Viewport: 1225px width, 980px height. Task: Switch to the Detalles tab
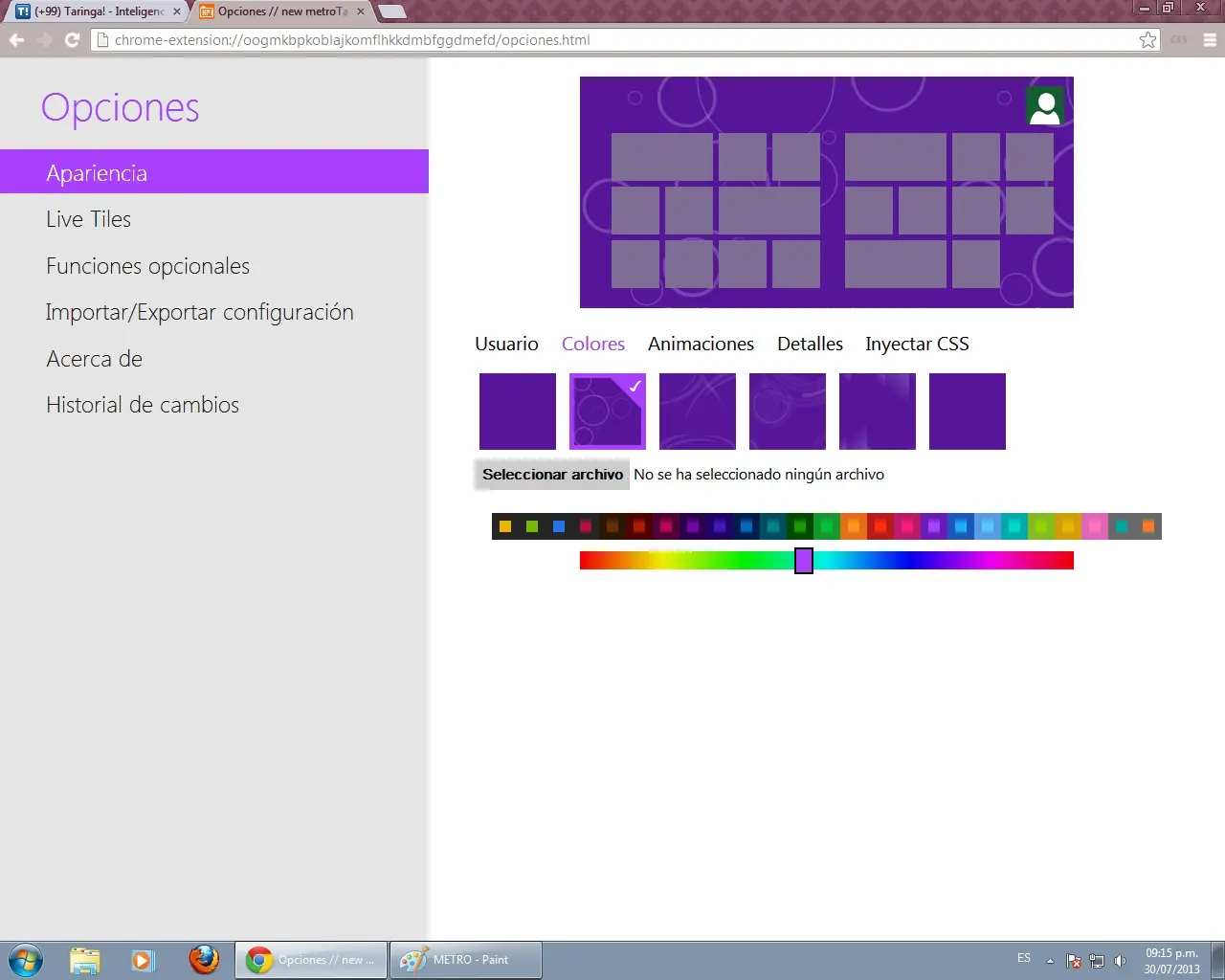pyautogui.click(x=810, y=344)
